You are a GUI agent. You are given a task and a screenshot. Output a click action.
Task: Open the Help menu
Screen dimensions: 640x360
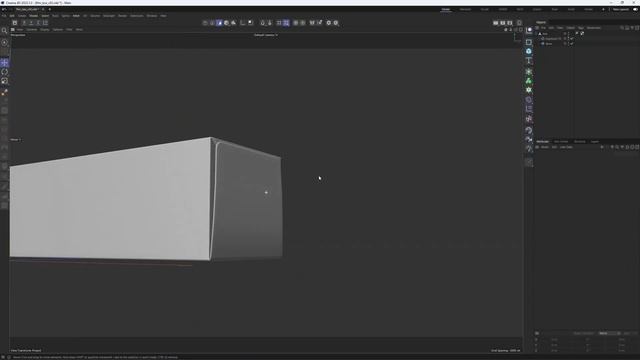tap(163, 16)
